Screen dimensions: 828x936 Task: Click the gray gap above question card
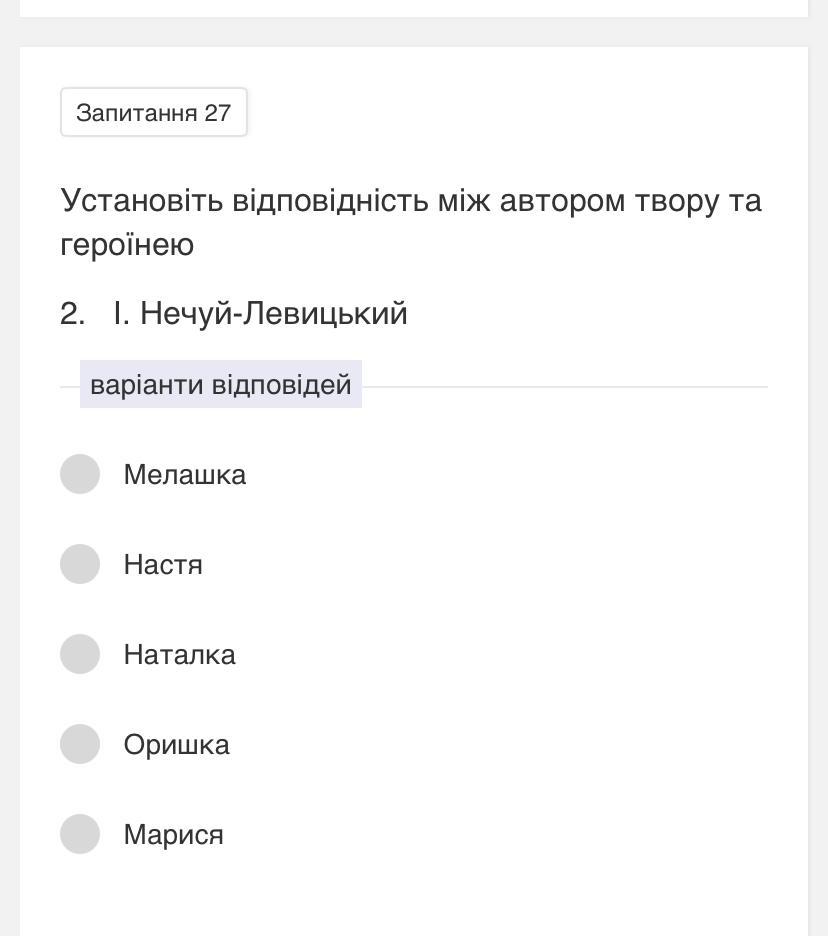[414, 32]
